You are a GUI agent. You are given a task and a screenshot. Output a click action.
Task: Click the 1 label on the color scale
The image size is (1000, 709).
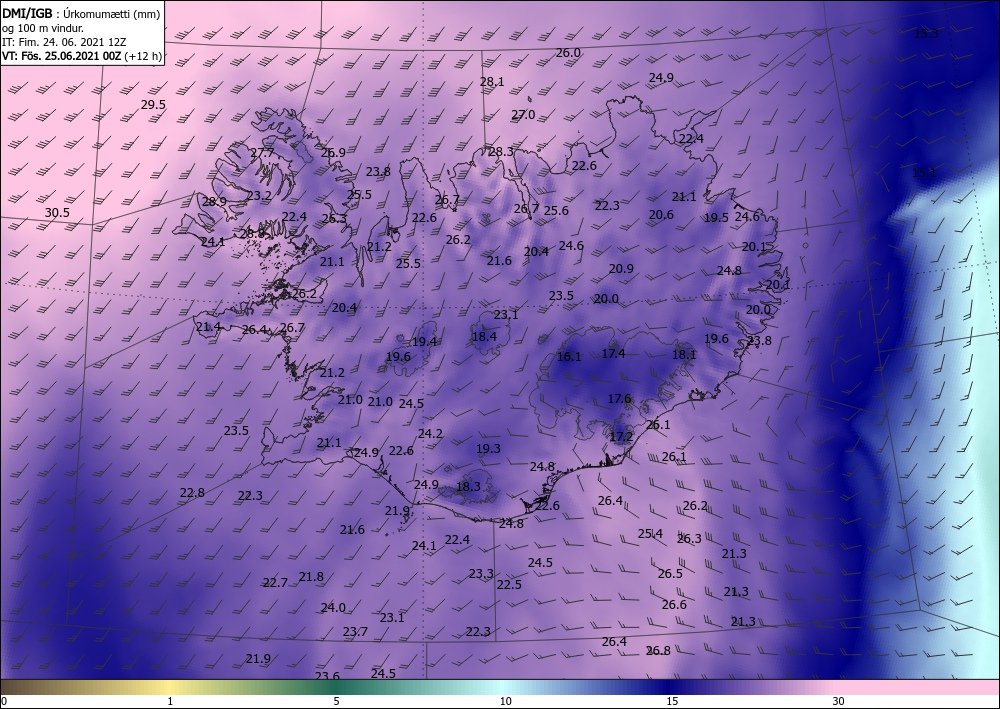[170, 702]
